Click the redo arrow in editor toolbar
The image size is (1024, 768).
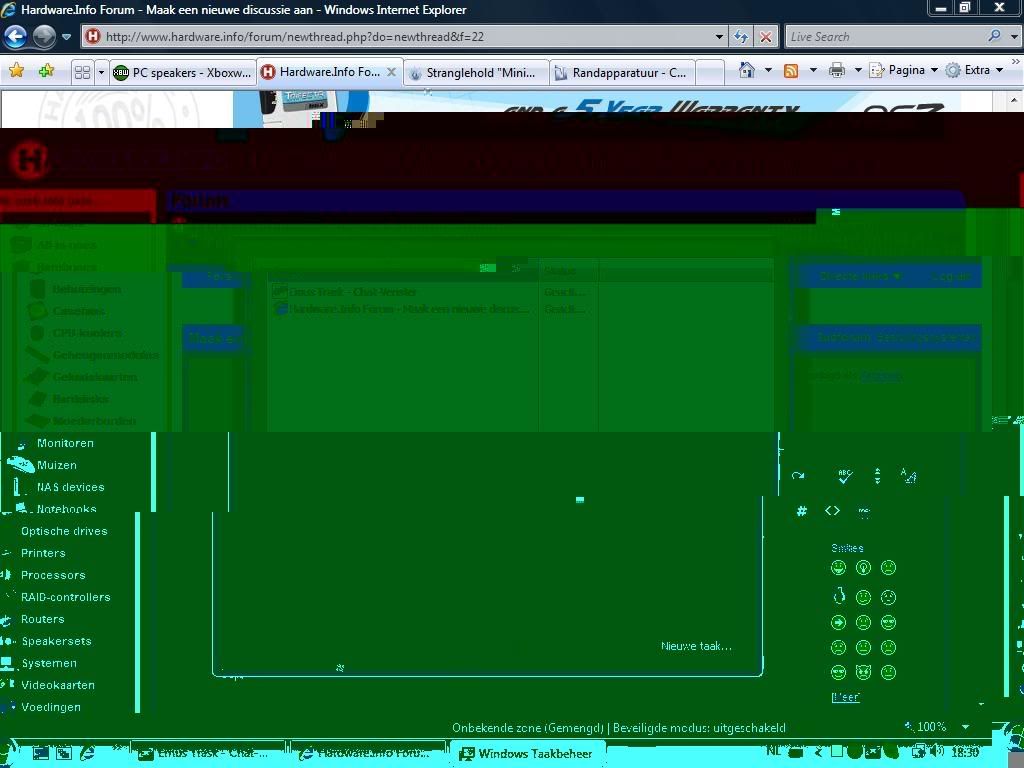(x=798, y=476)
